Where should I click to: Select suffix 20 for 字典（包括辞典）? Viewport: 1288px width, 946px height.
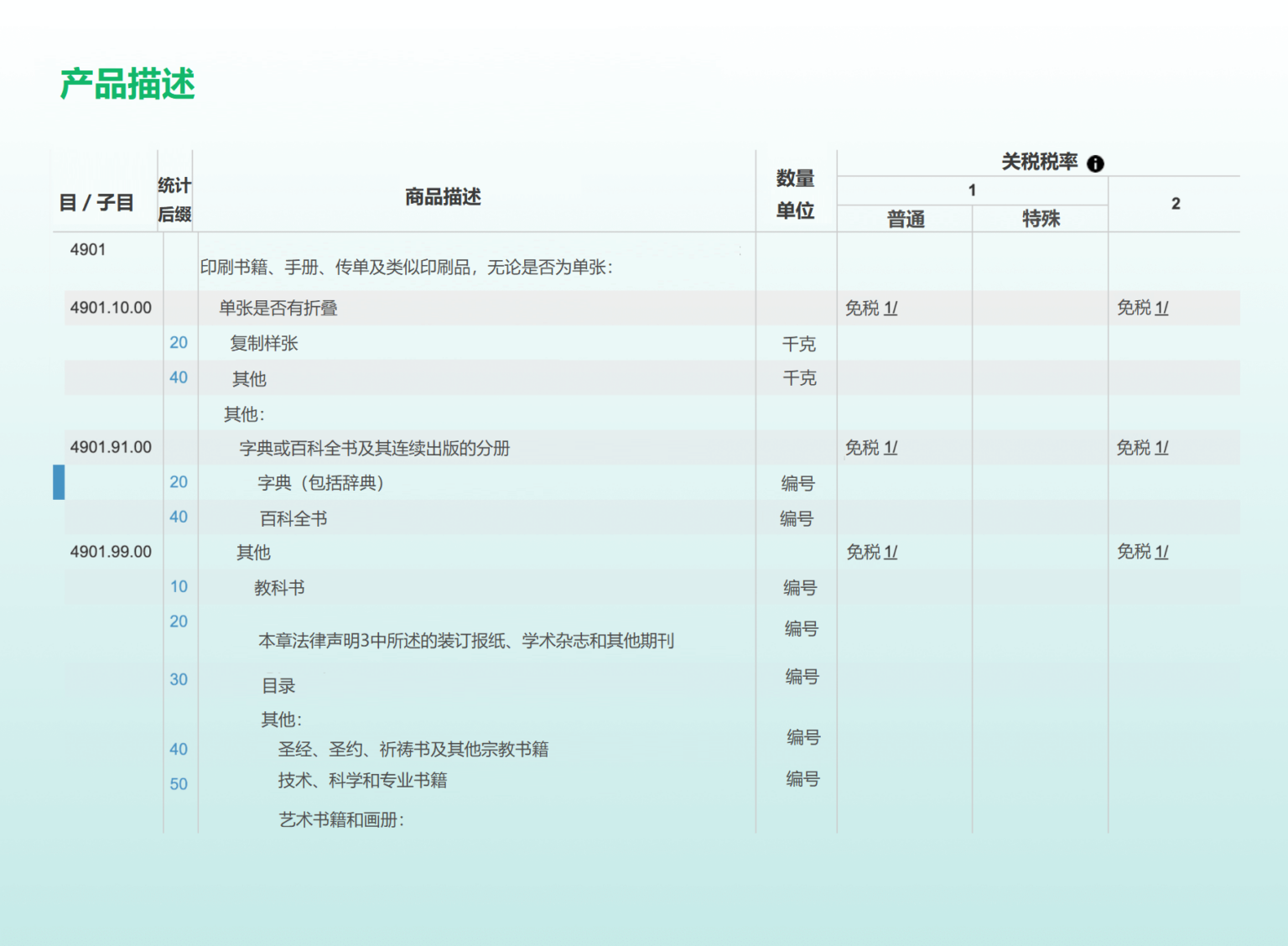[179, 482]
